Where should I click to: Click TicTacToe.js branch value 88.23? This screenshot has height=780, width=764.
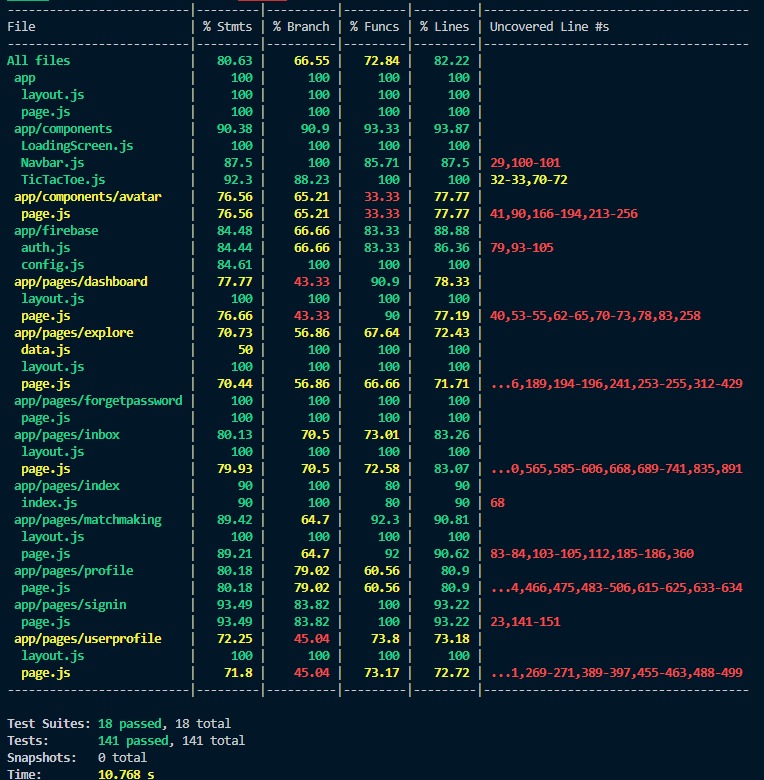311,180
